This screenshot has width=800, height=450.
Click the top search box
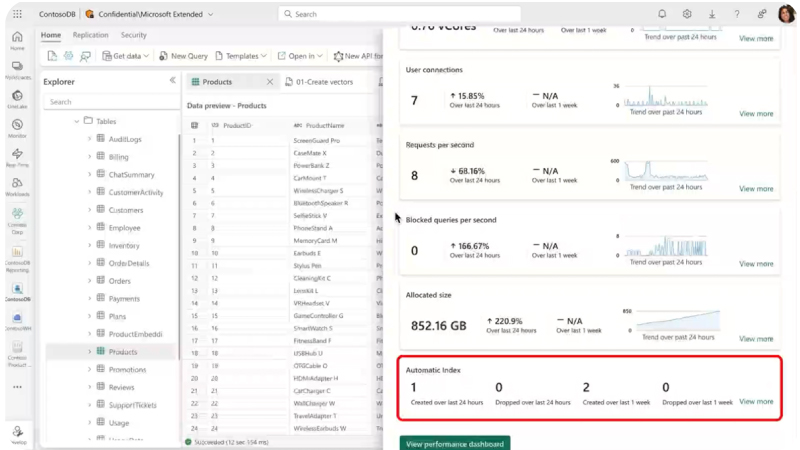[x=399, y=14]
